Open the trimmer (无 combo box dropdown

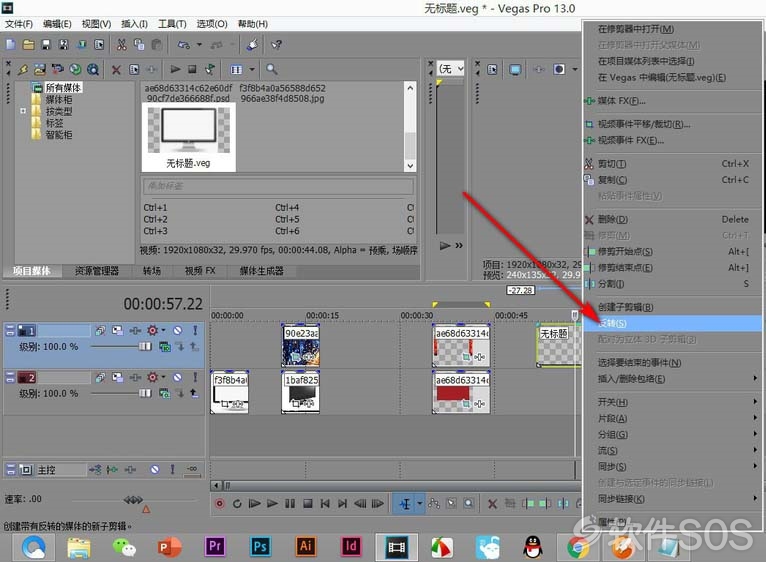coord(460,69)
